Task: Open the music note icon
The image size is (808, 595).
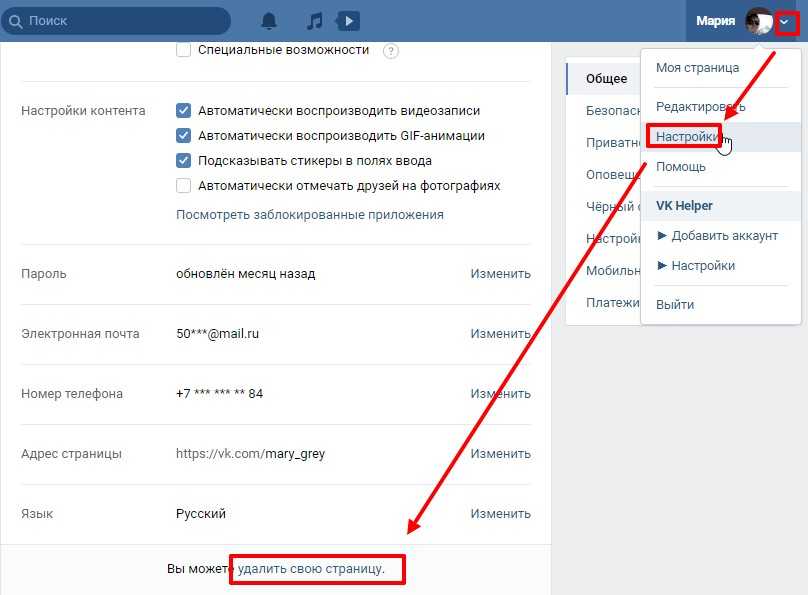Action: [314, 21]
